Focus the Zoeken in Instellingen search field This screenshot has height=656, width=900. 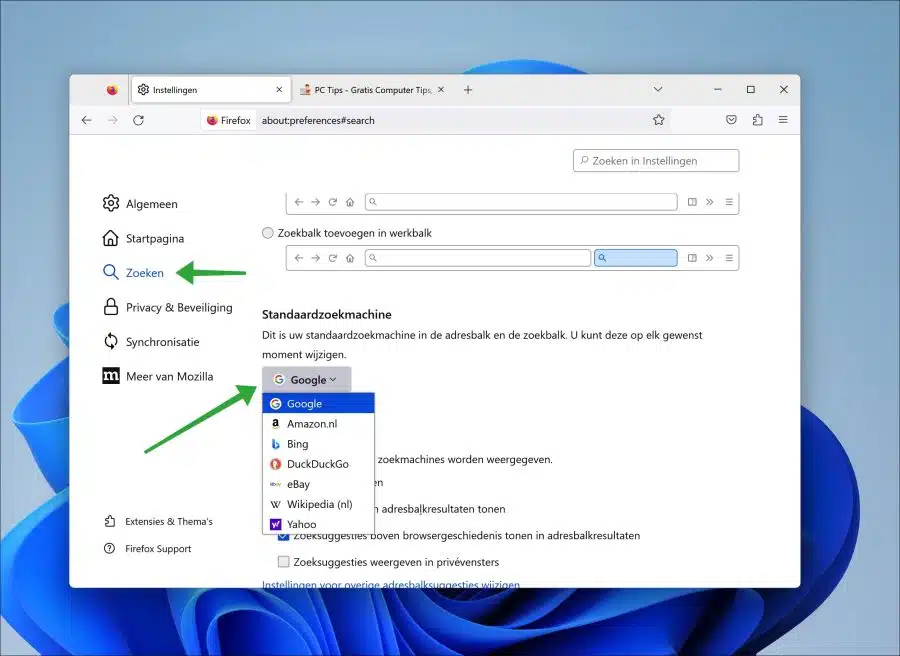(x=656, y=161)
